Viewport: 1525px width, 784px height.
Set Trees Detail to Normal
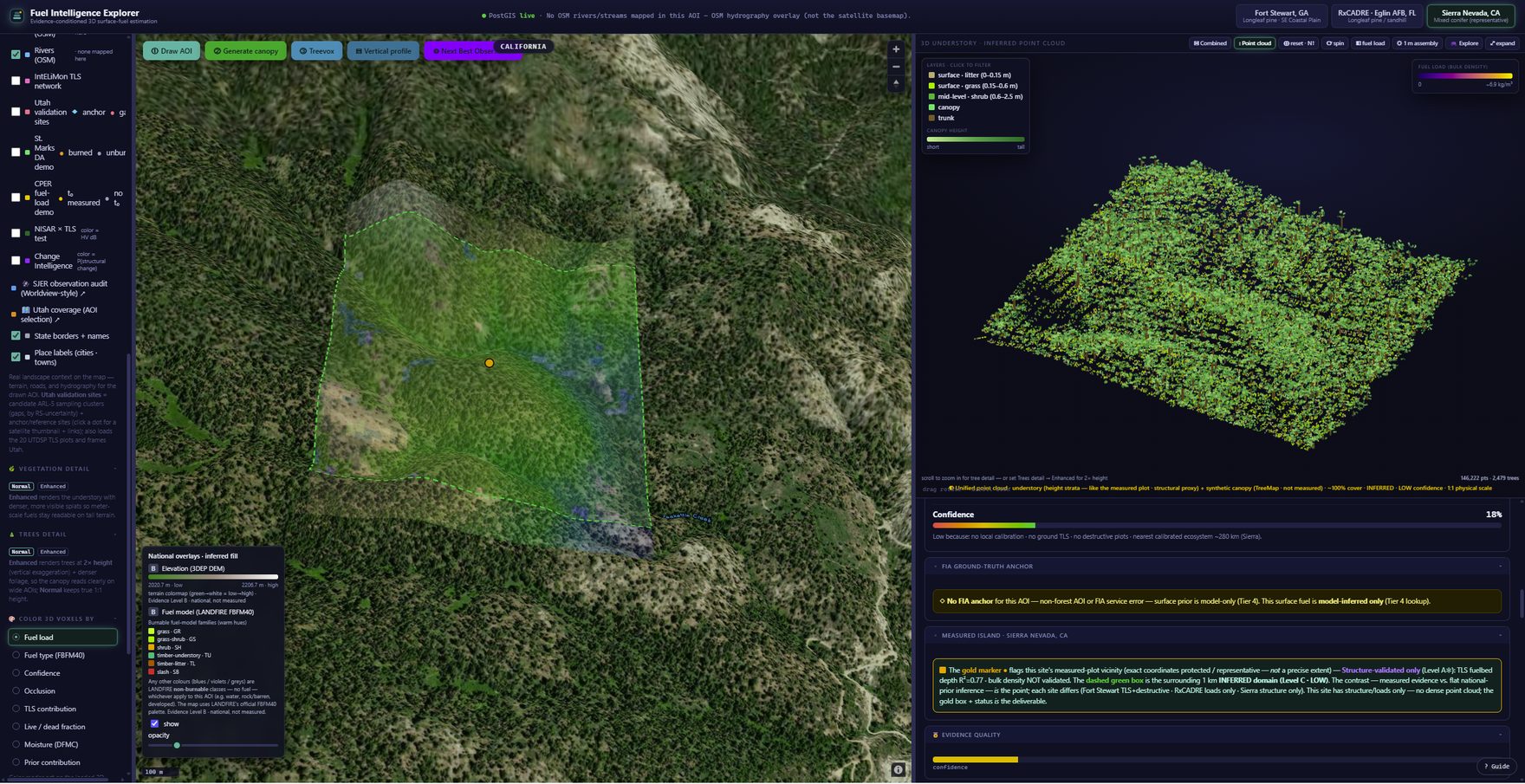22,552
